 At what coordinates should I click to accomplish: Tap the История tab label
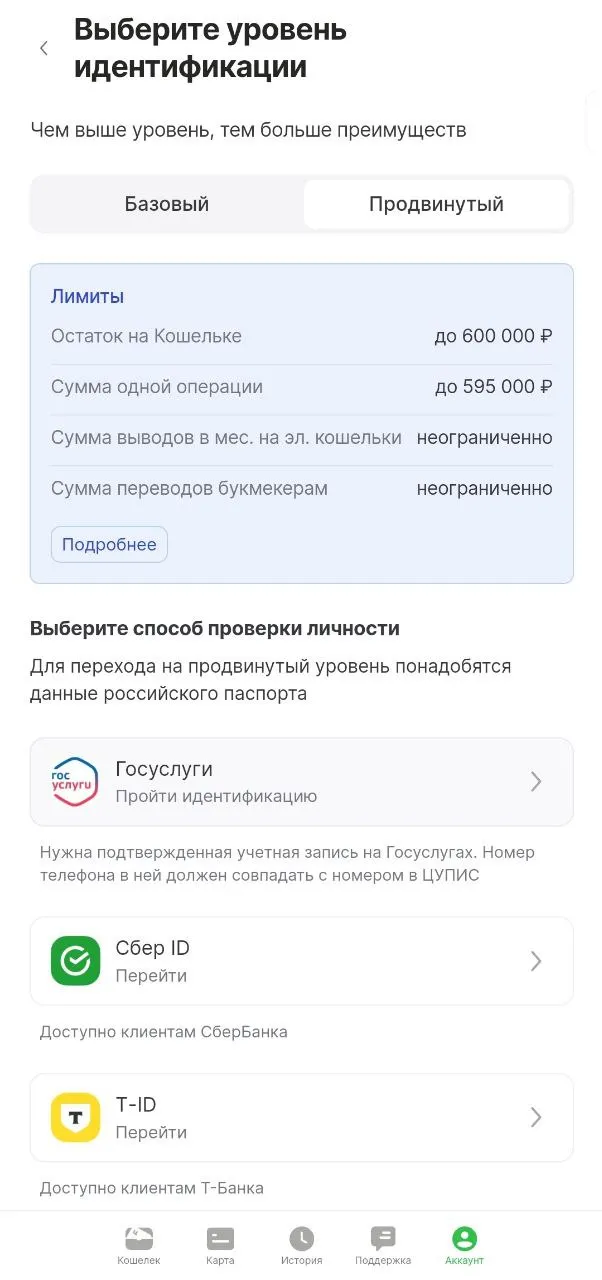pos(301,1261)
